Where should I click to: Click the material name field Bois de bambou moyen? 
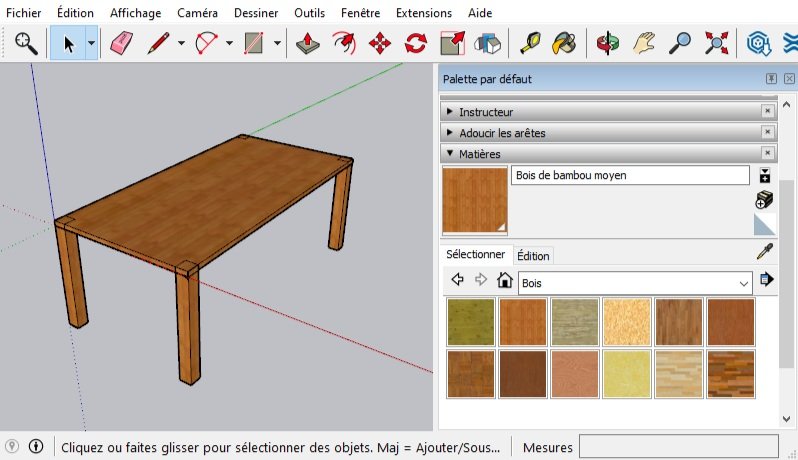click(630, 175)
